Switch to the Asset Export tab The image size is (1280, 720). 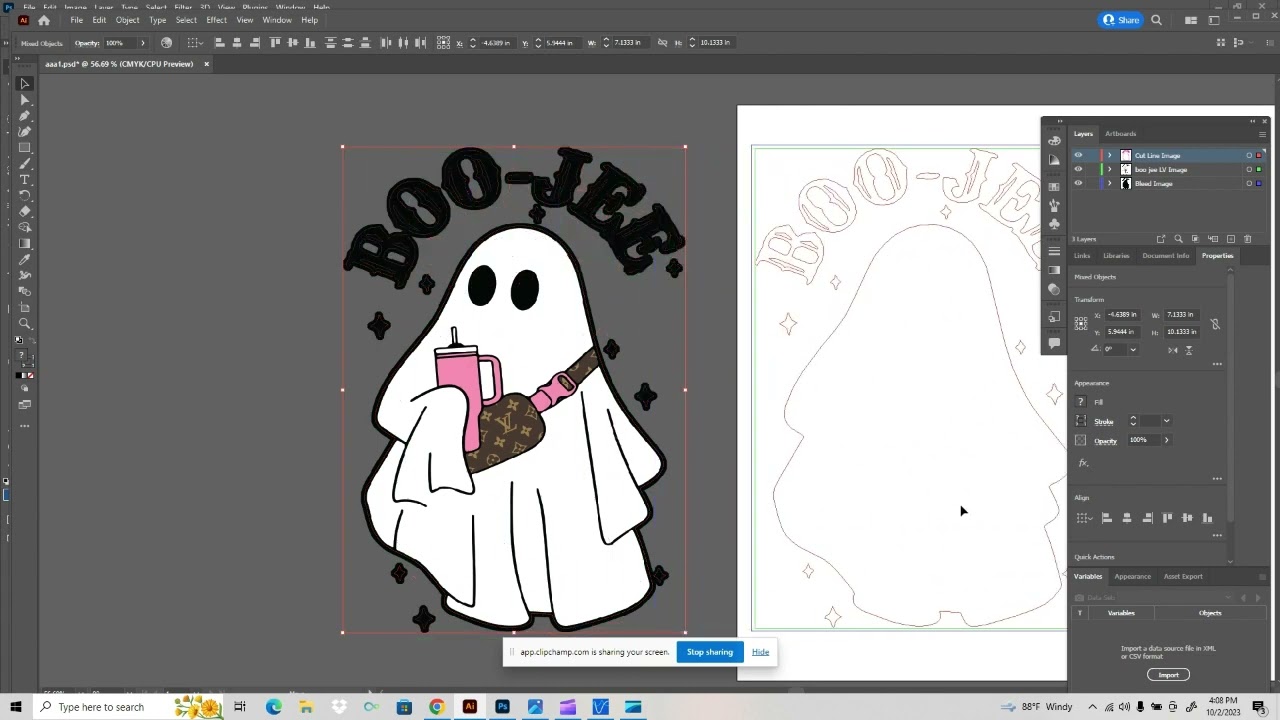point(1183,576)
